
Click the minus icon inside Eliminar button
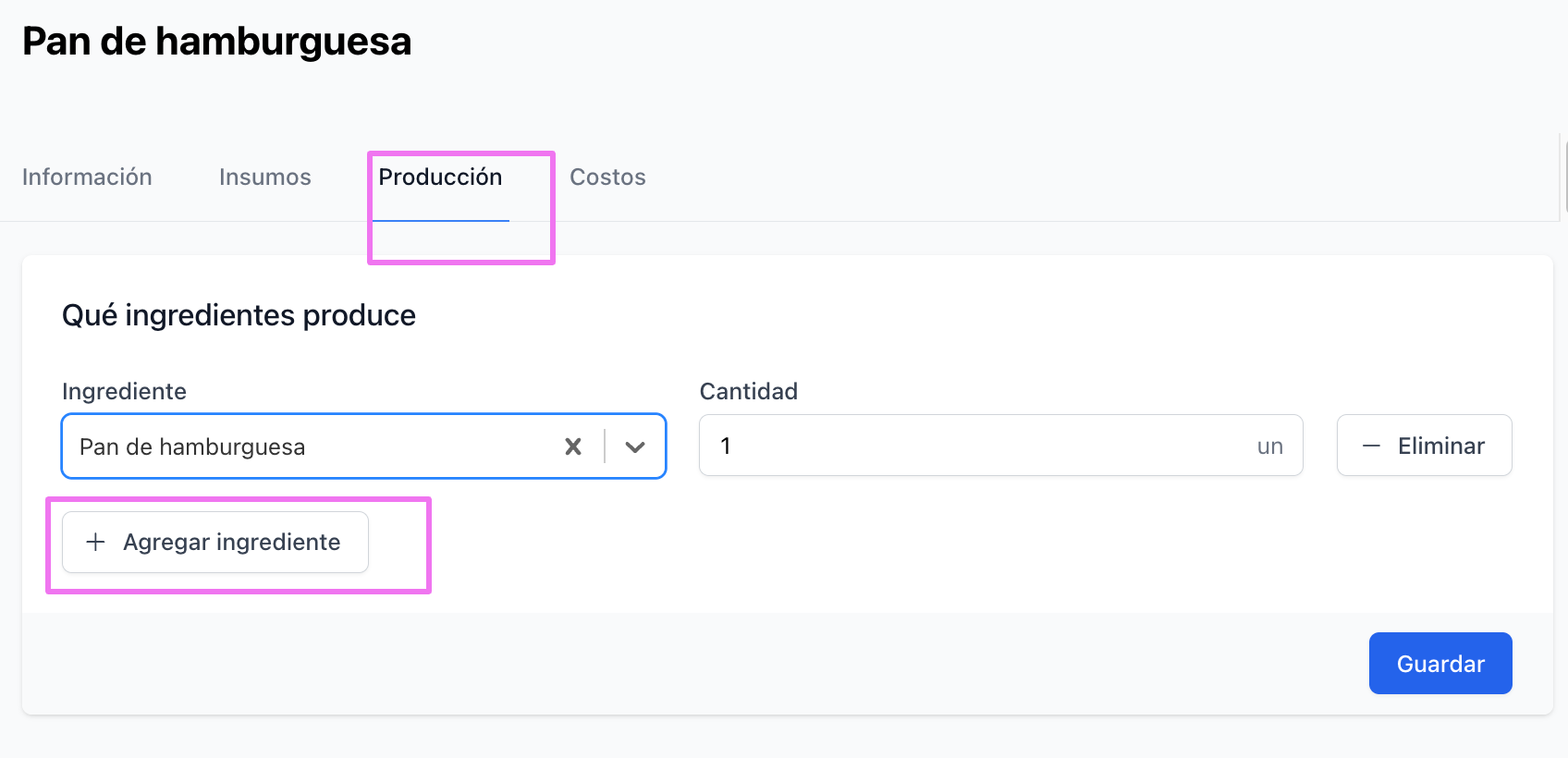pos(1371,446)
